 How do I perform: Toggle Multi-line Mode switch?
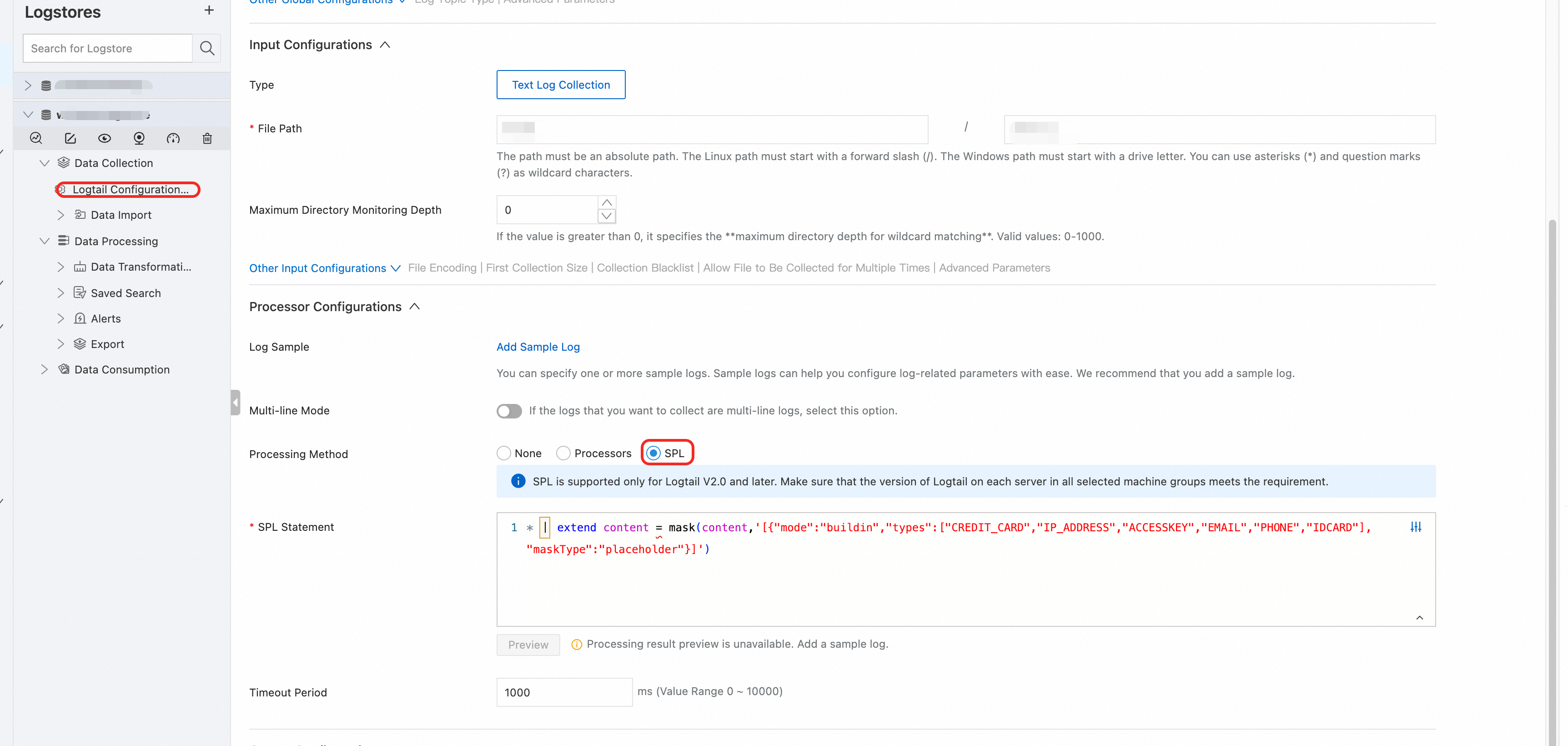point(509,411)
